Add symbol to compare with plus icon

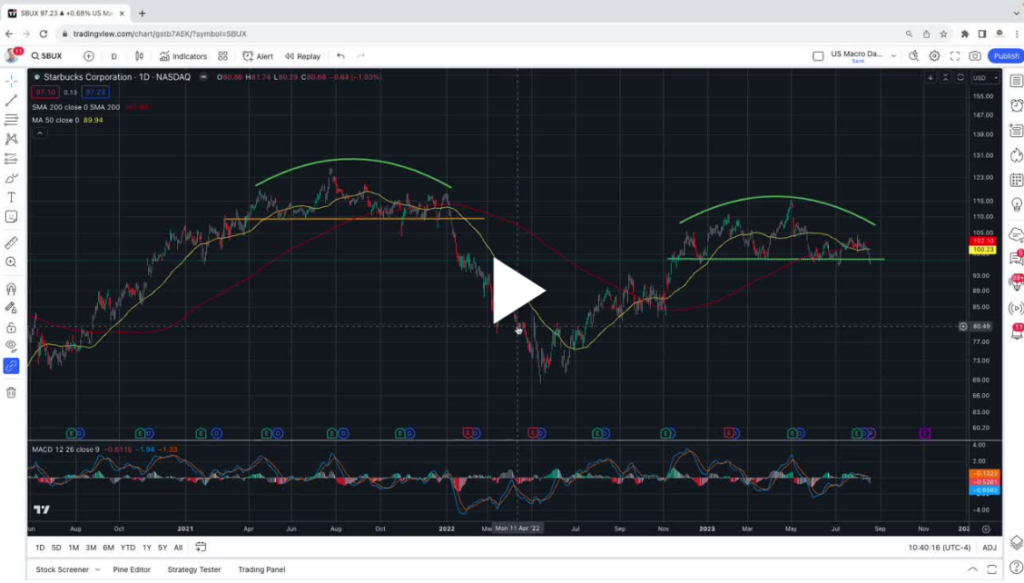89,56
